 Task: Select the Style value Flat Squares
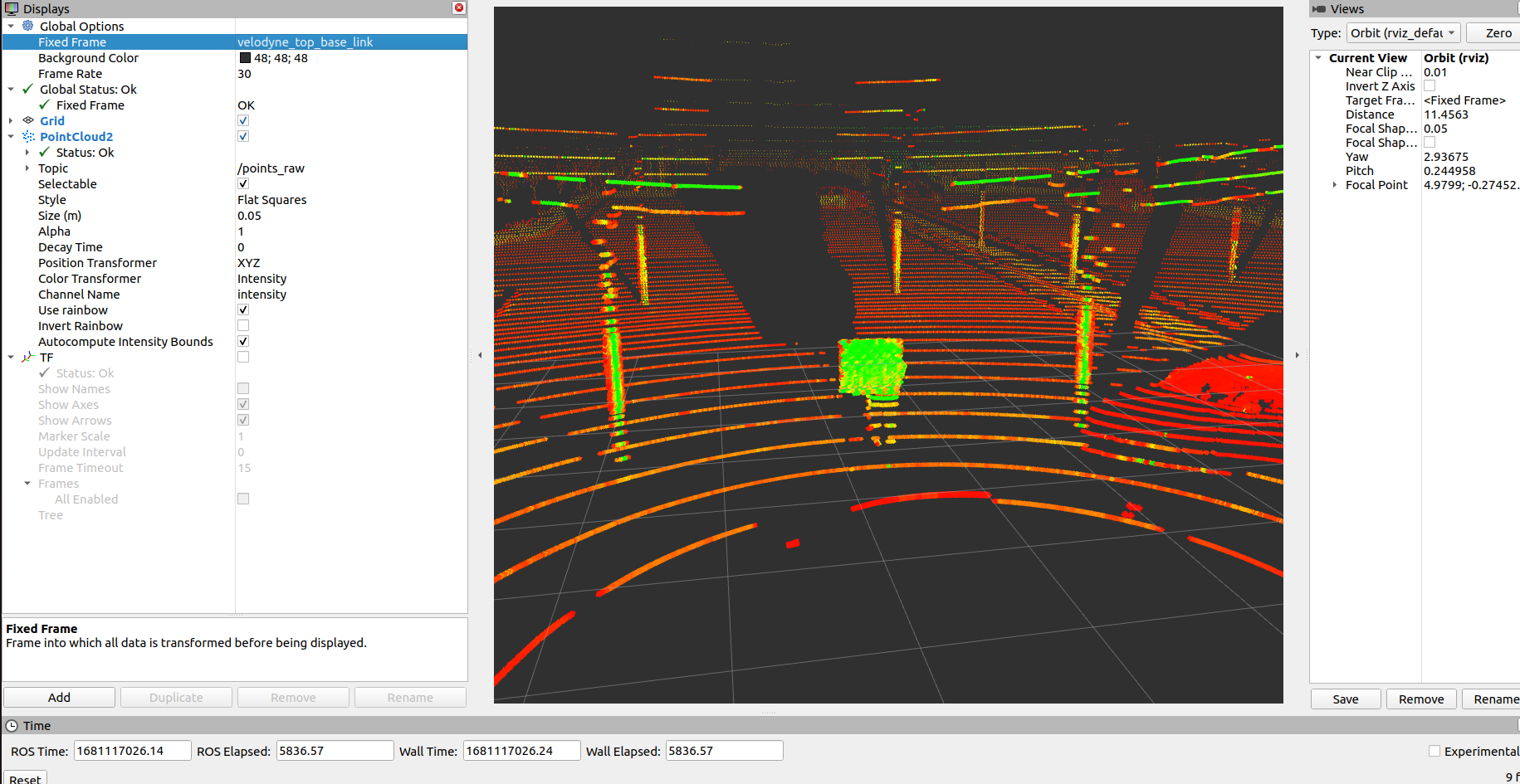pos(271,199)
